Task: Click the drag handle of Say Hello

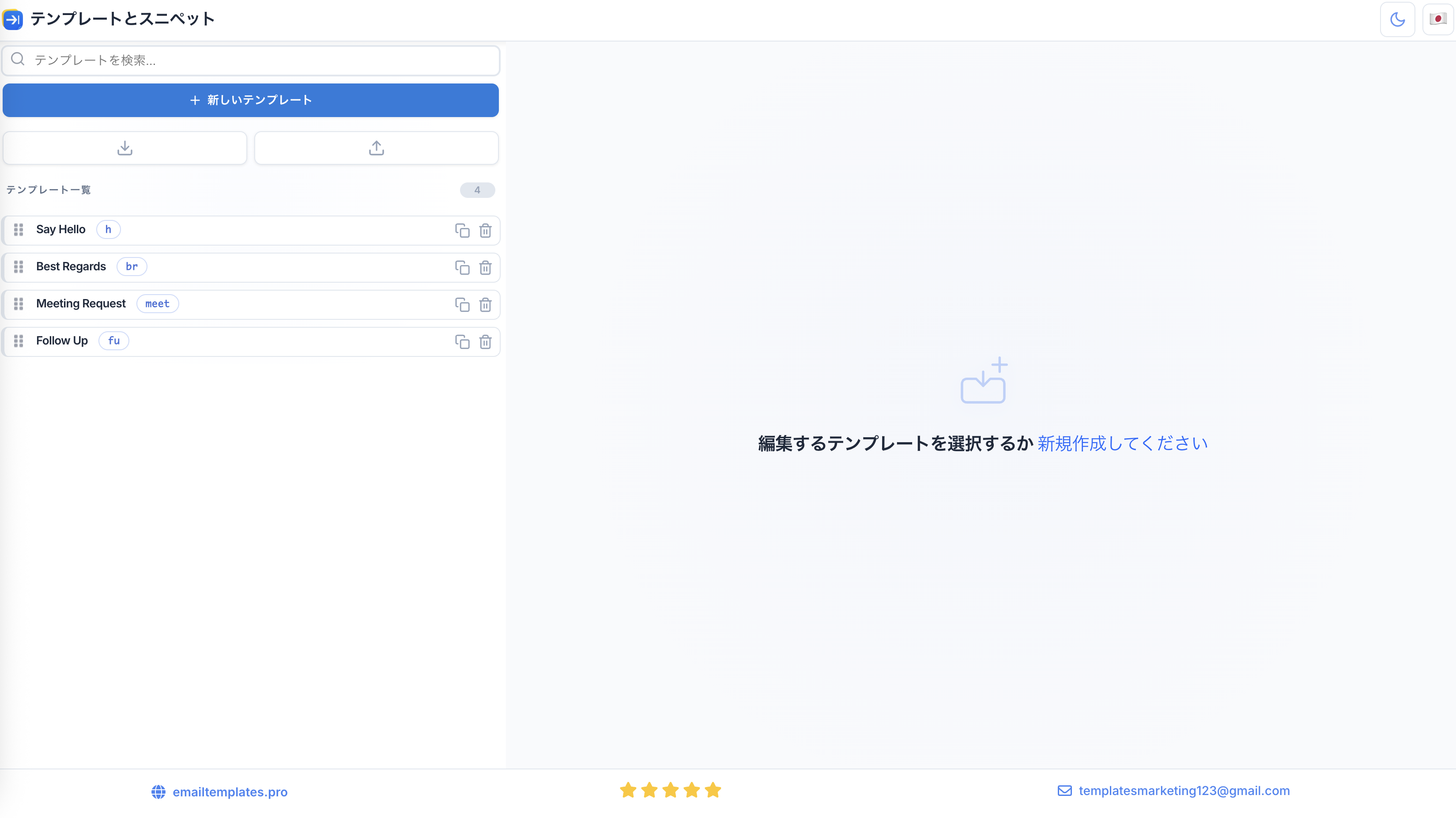Action: pyautogui.click(x=19, y=230)
